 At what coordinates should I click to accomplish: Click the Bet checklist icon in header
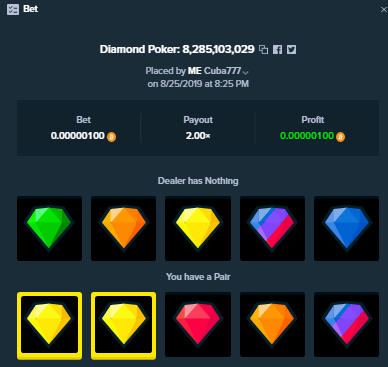[x=13, y=9]
